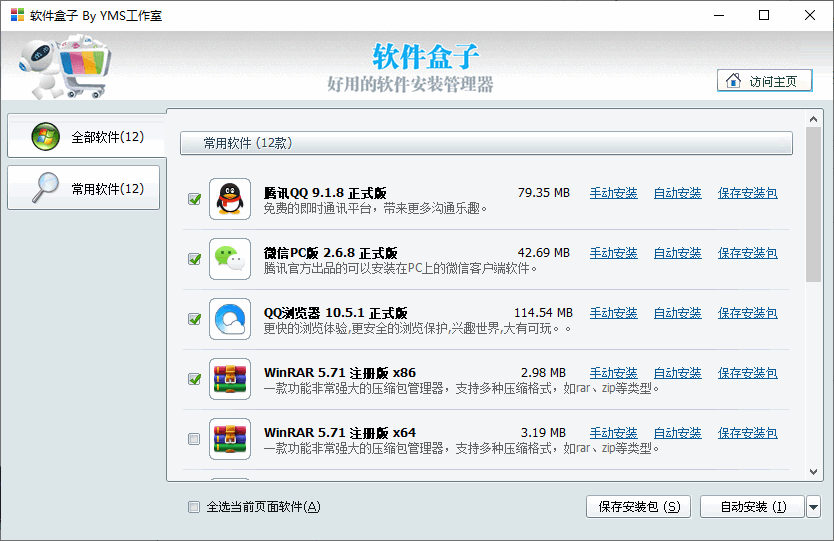Uncheck the WinRAR 5.71 x86 checkbox
Screen dimensions: 834x541
[x=194, y=379]
